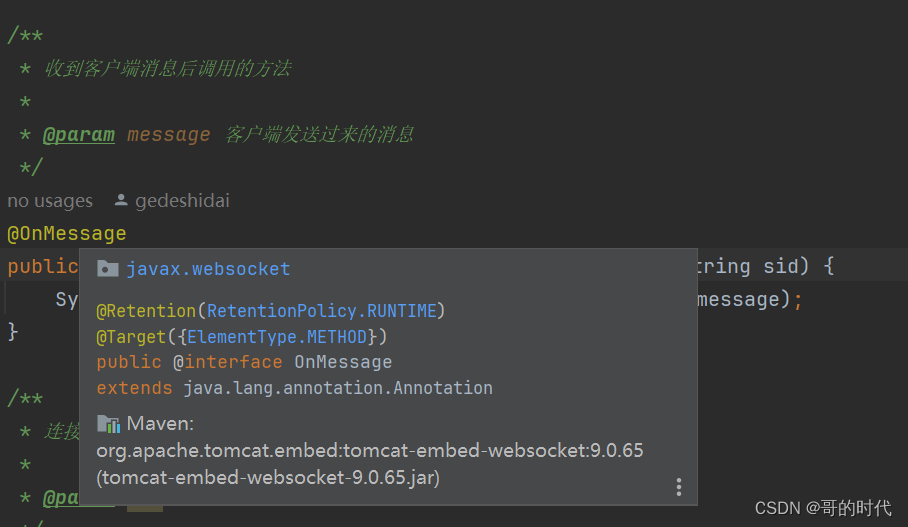
Task: Click the "no usages" inlay hint
Action: pyautogui.click(x=50, y=201)
